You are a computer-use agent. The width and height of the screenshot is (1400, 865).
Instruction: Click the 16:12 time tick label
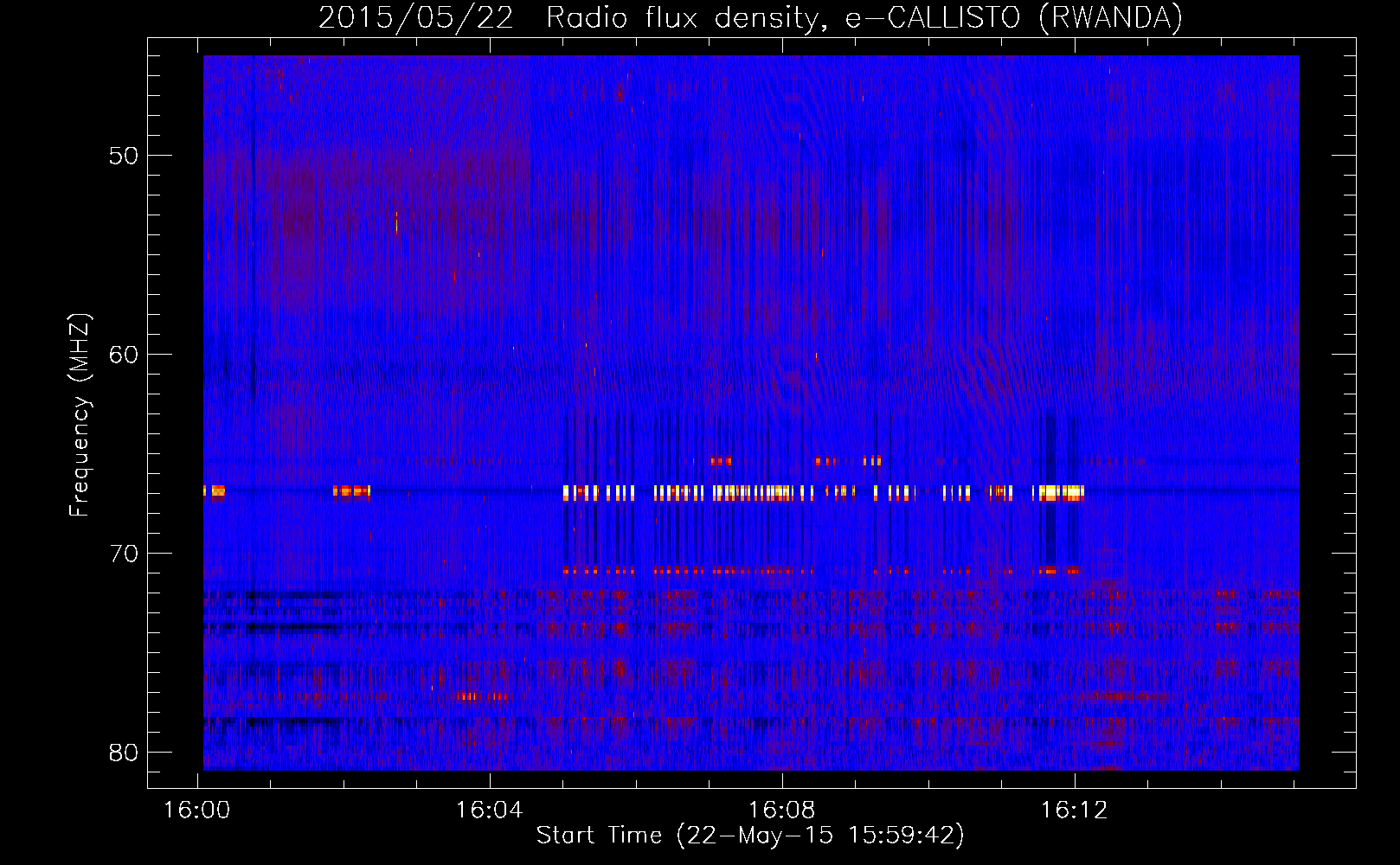[1074, 810]
